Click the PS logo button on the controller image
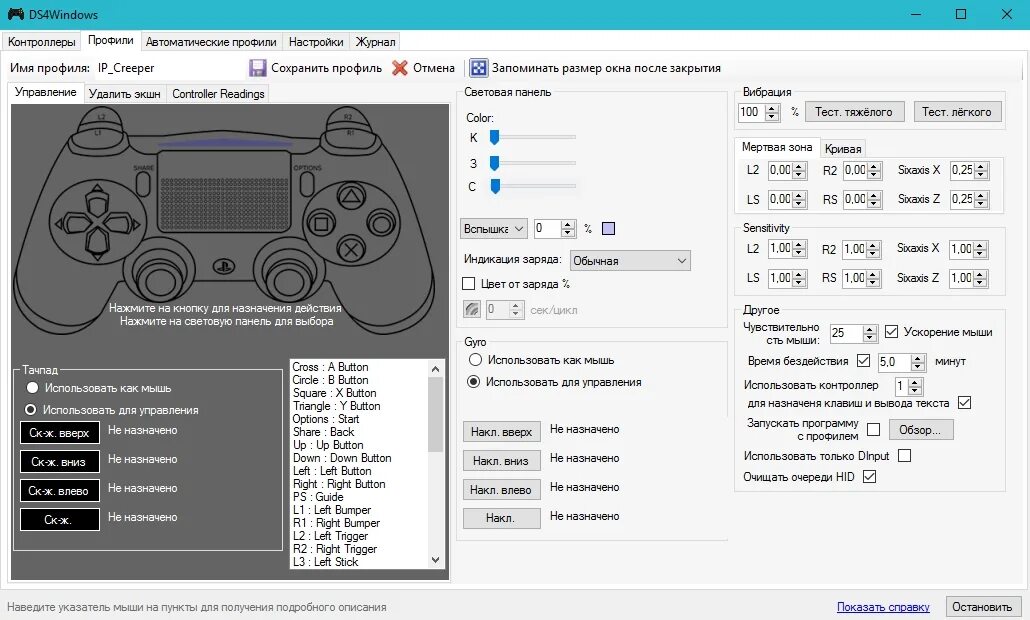 coord(224,267)
